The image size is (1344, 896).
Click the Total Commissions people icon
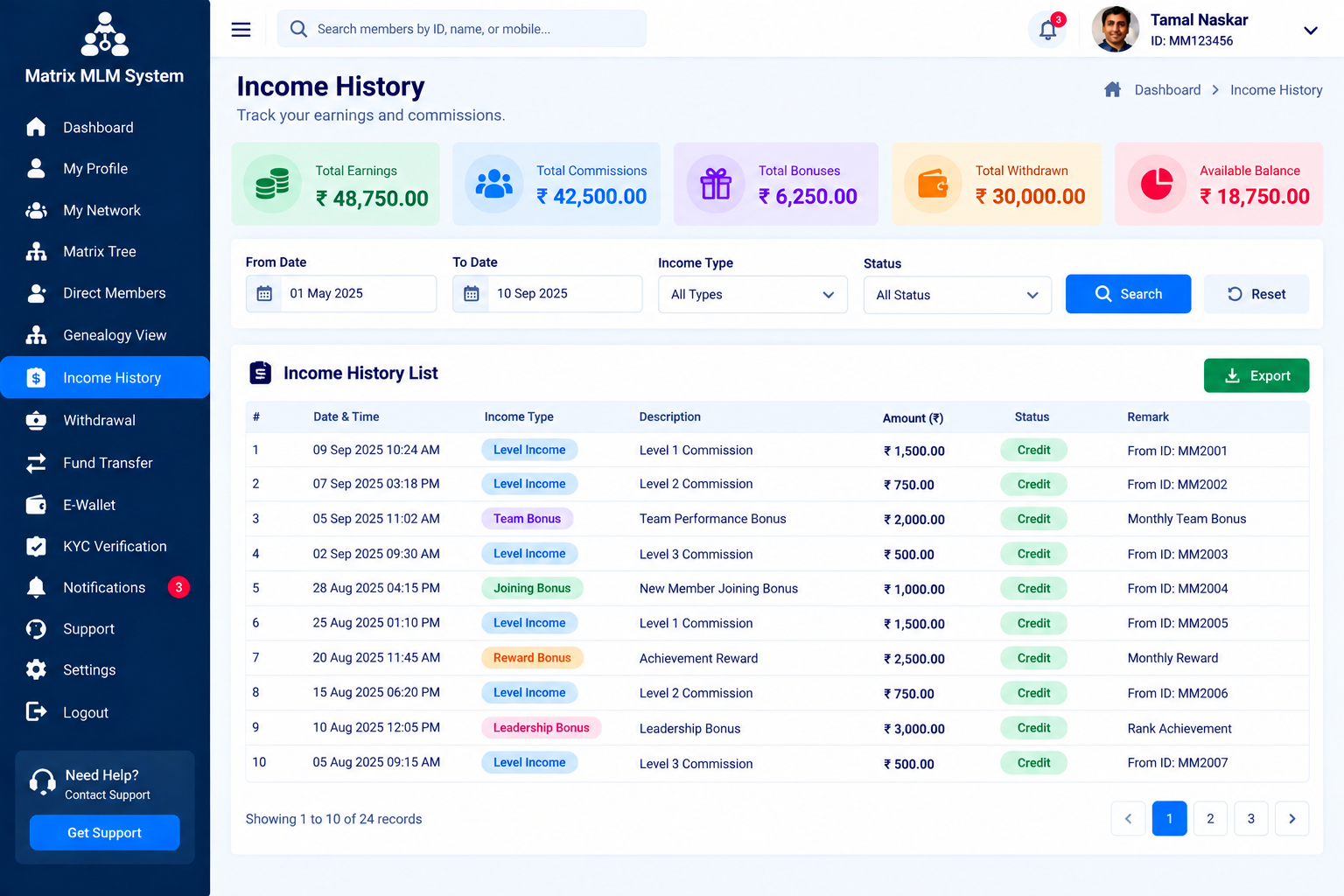tap(493, 184)
